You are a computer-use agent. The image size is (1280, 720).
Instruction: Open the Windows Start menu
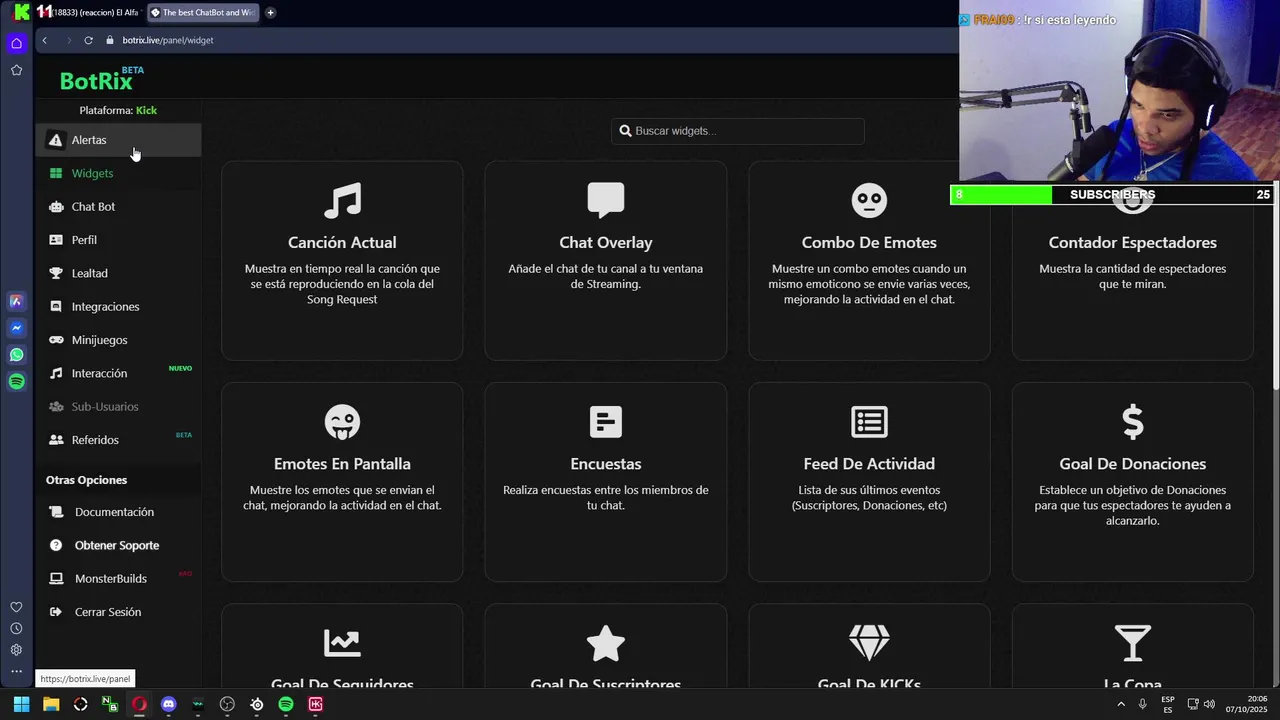(x=21, y=704)
